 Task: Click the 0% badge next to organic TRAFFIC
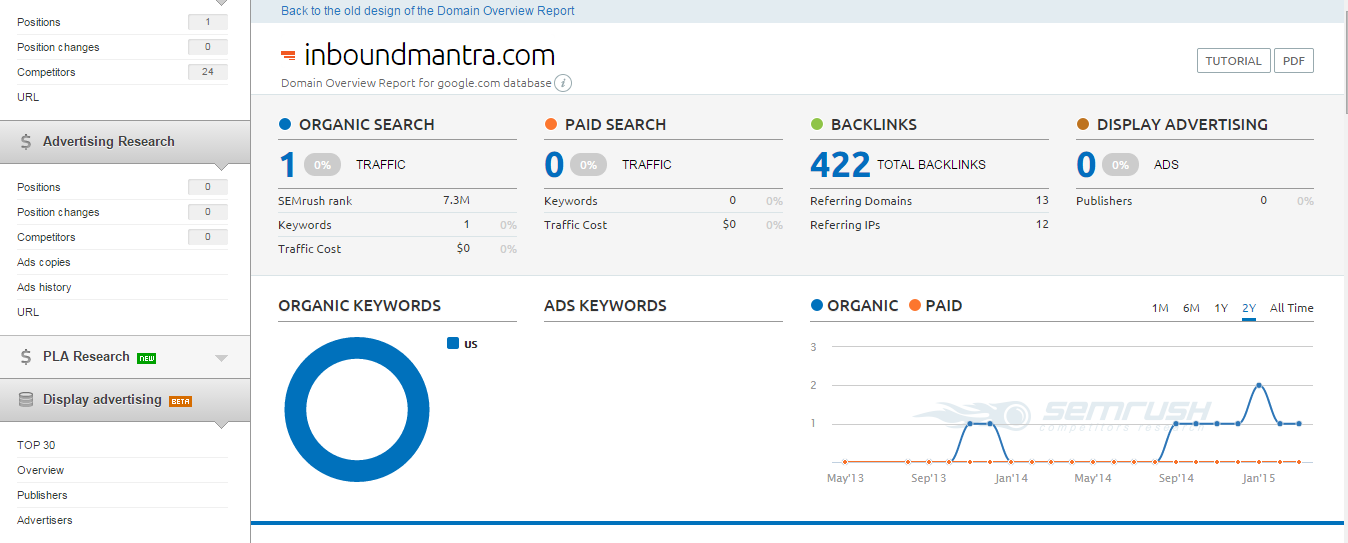(x=323, y=165)
